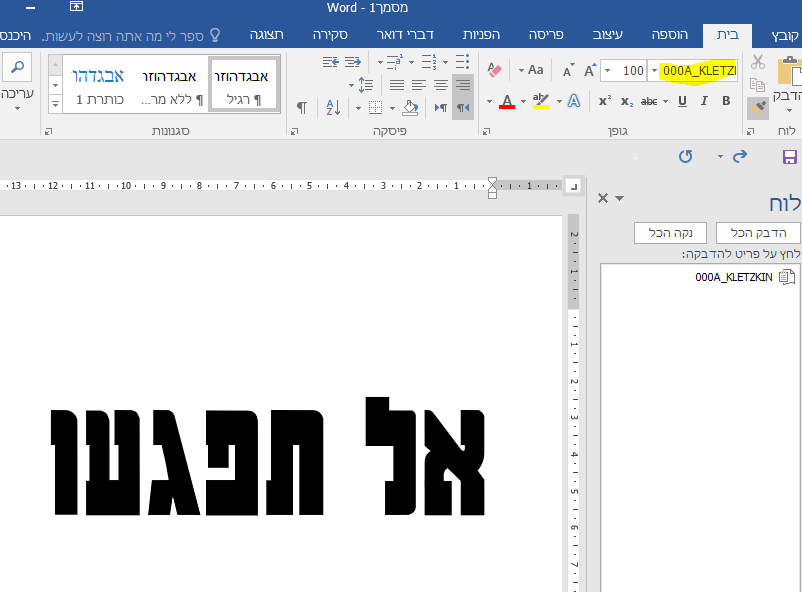Screen dimensions: 802x592
Task: Click the נקה הכל (Clear All) button
Action: click(x=670, y=233)
